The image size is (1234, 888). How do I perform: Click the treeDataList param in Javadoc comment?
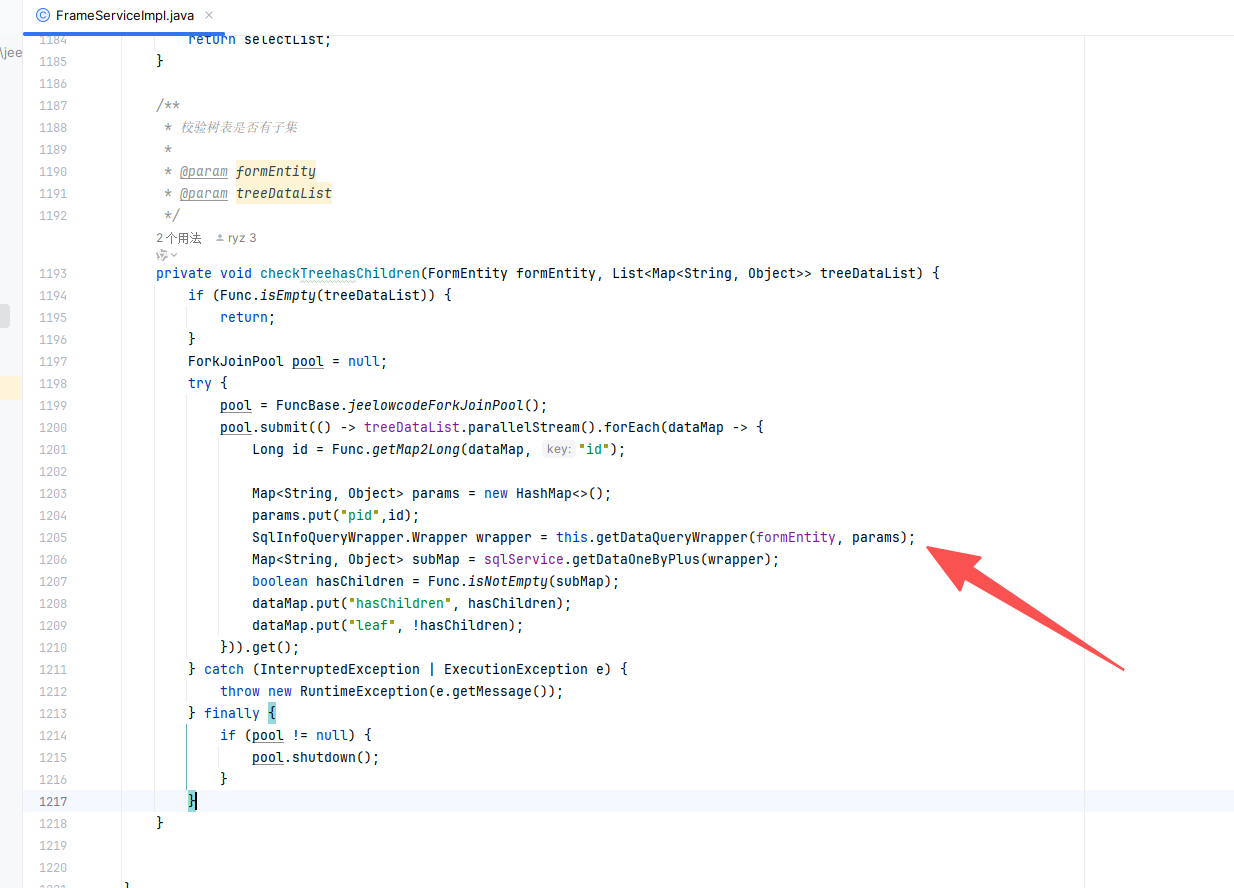click(283, 193)
